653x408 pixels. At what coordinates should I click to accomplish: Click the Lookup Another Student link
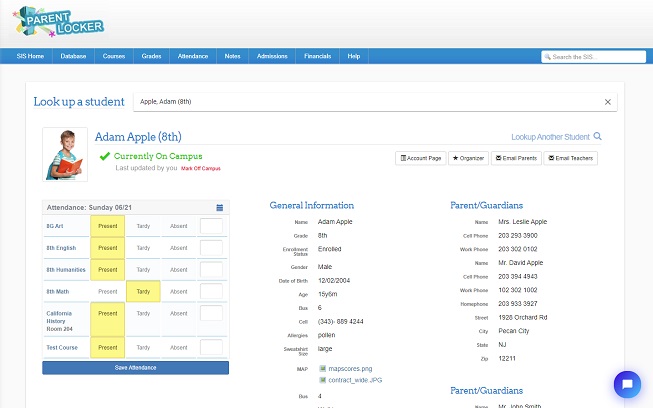point(556,136)
